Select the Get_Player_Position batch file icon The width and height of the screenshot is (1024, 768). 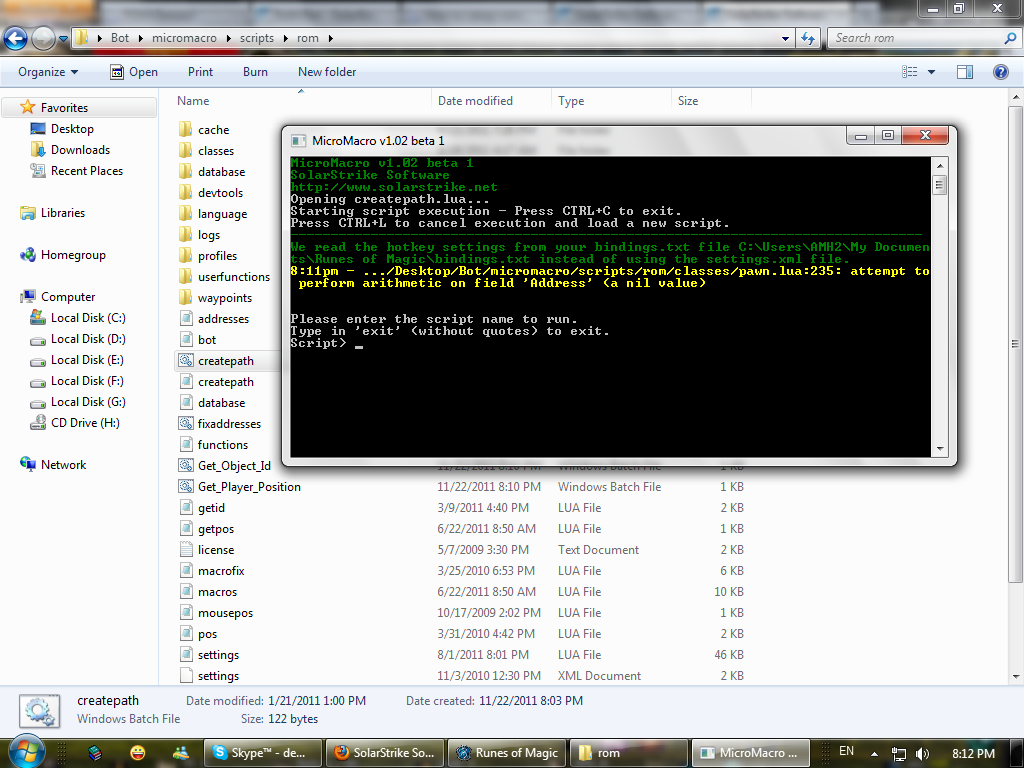tap(185, 487)
